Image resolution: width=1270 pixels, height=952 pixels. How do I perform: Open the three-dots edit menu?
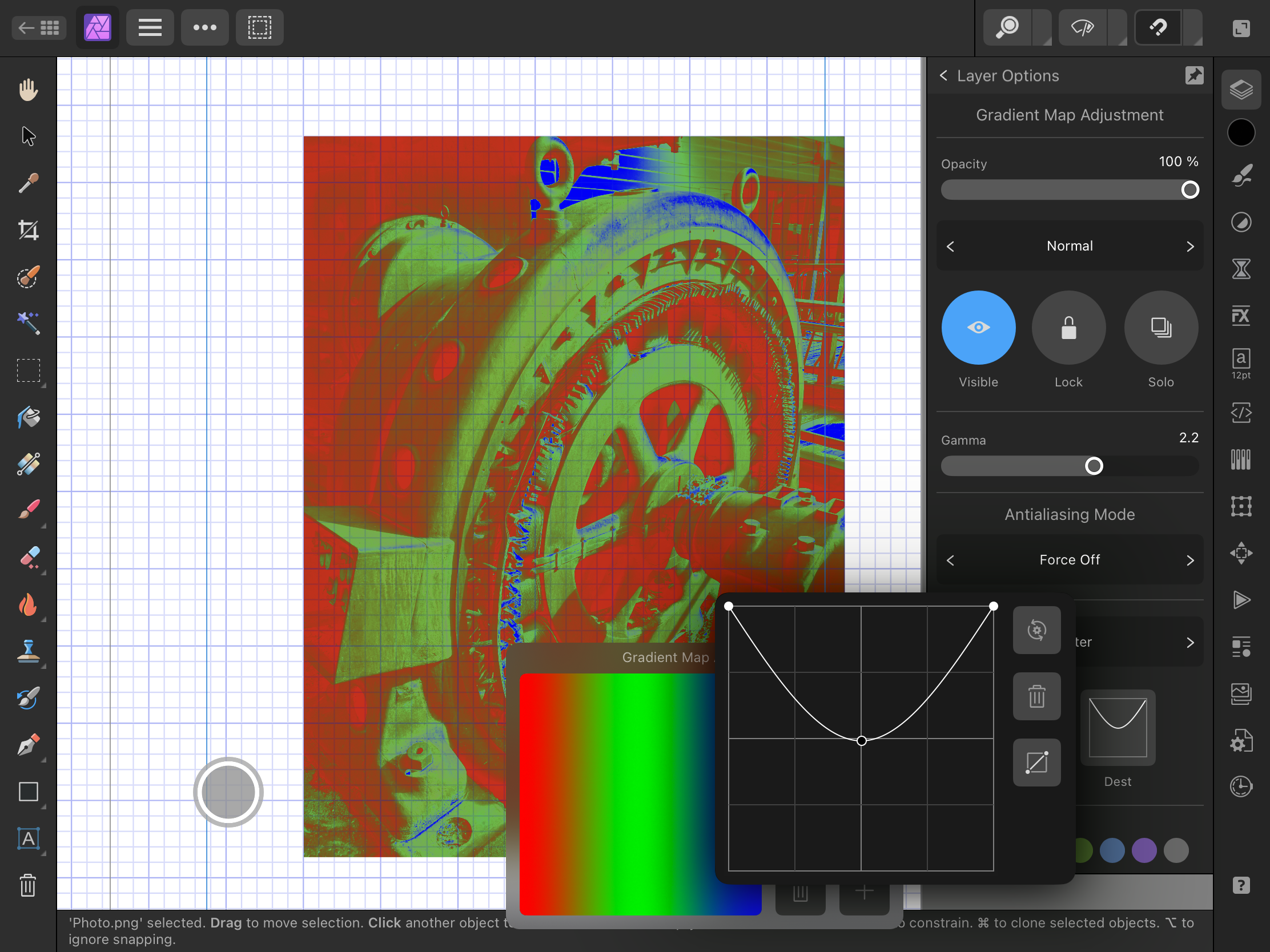pos(204,27)
